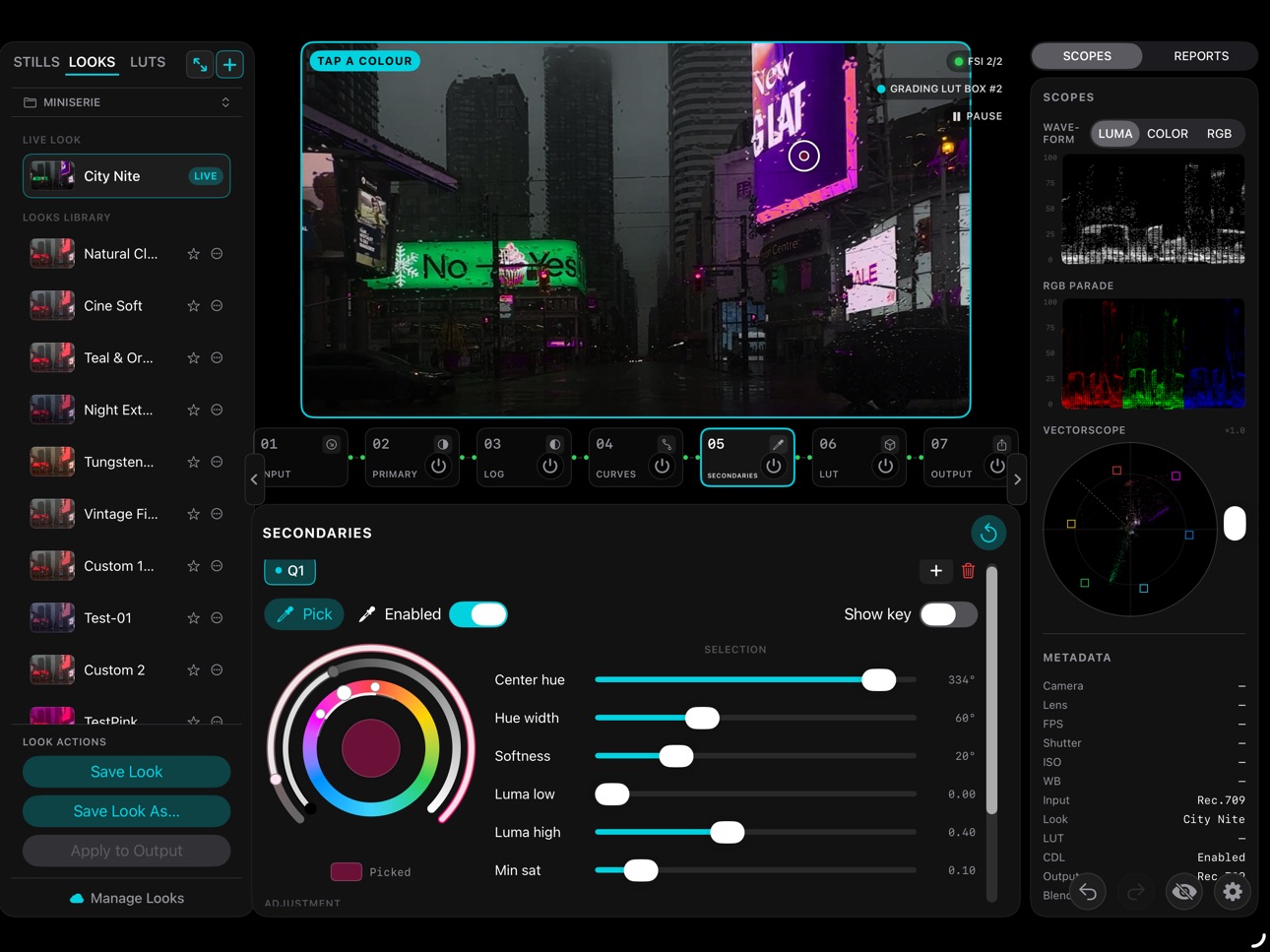Select COLOR waveform mode
Screen dimensions: 1270x952
point(1168,134)
